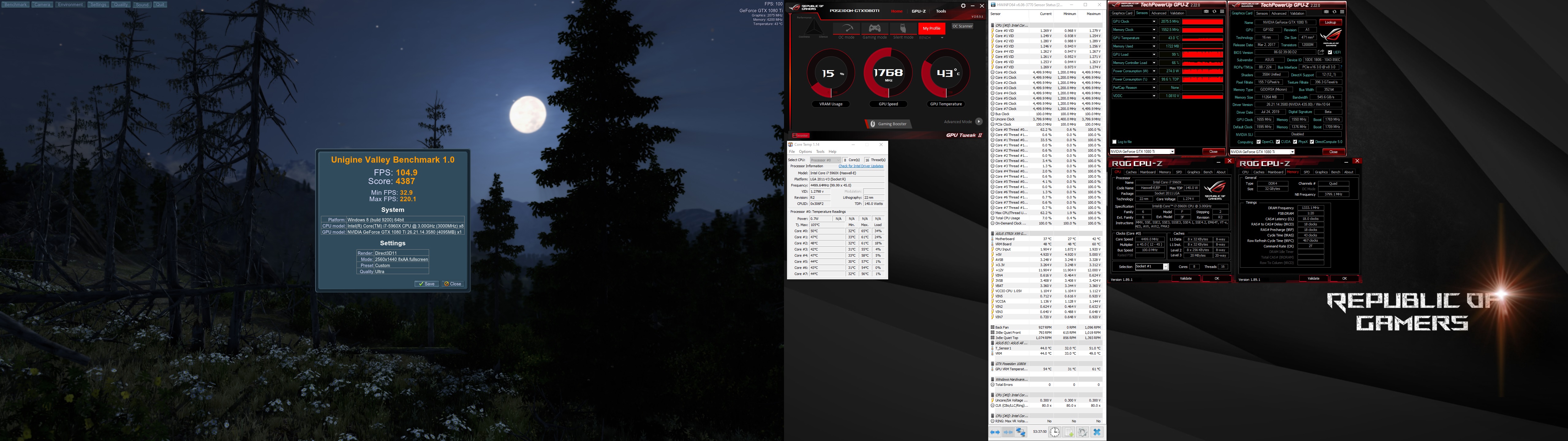Open Monitor panel in GPU Tweak II
This screenshot has height=441, width=1568.
pos(801,135)
